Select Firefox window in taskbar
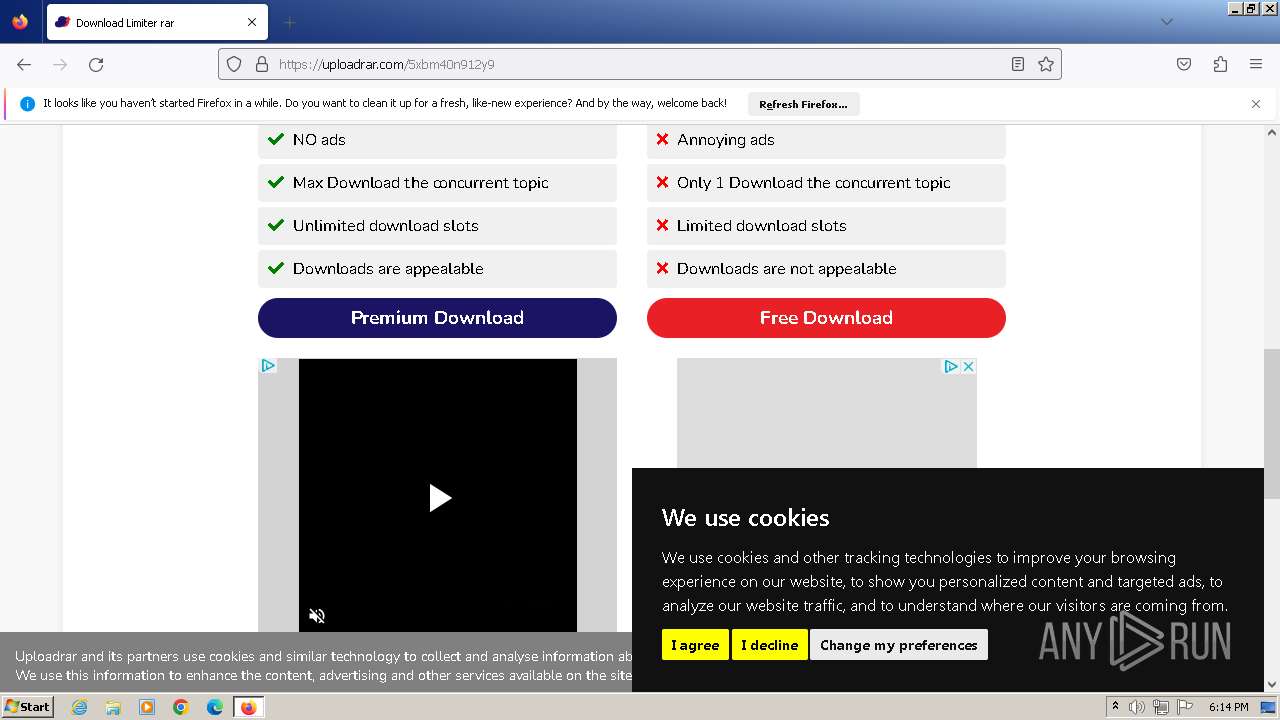Viewport: 1280px width, 720px height. (x=248, y=707)
